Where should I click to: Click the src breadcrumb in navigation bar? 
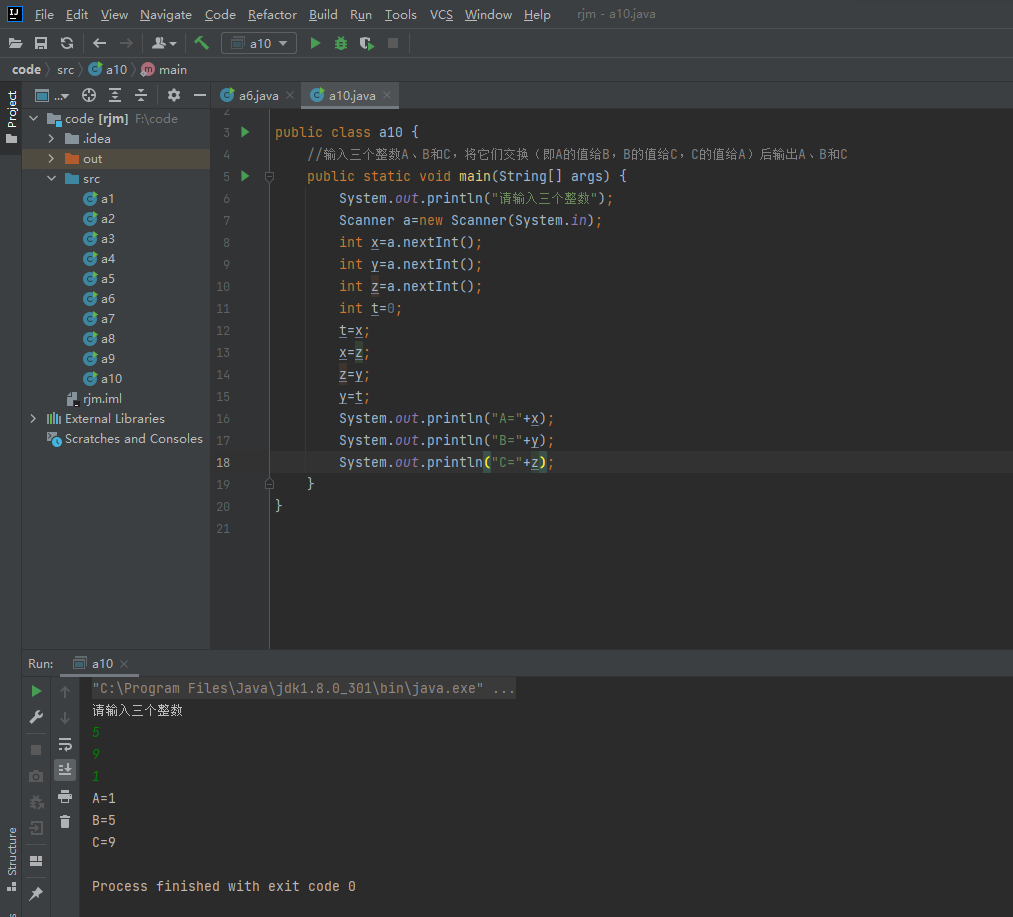65,69
